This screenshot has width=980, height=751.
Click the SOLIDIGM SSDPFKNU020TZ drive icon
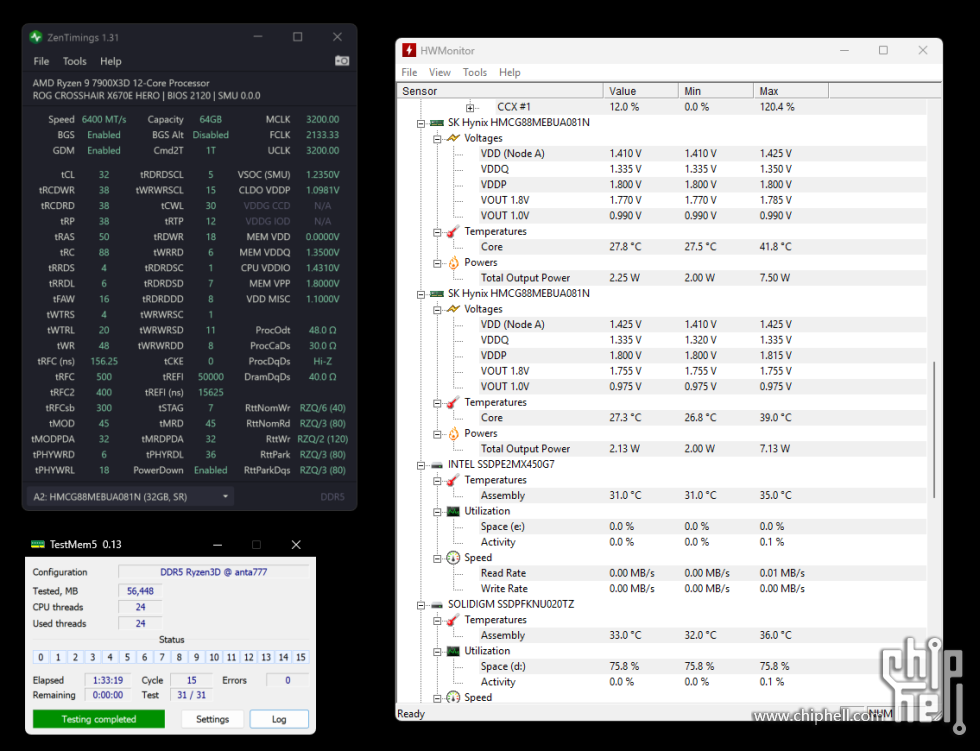pyautogui.click(x=437, y=605)
